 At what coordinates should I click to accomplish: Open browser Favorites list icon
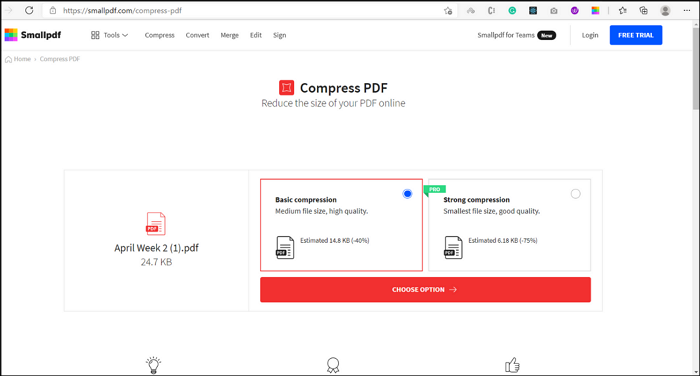click(622, 11)
